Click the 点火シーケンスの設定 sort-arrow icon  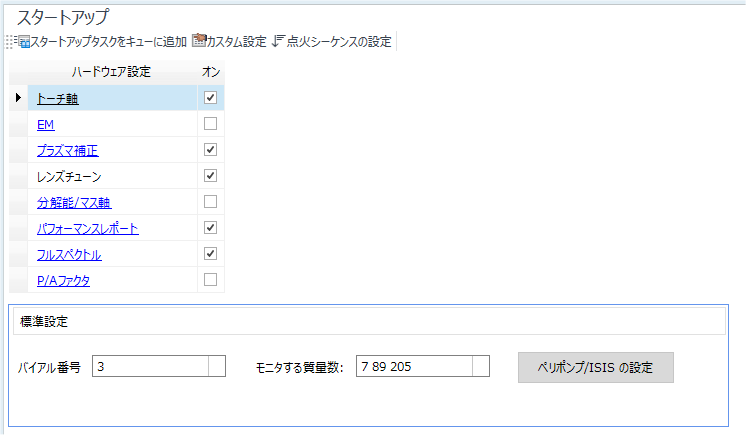pos(278,41)
